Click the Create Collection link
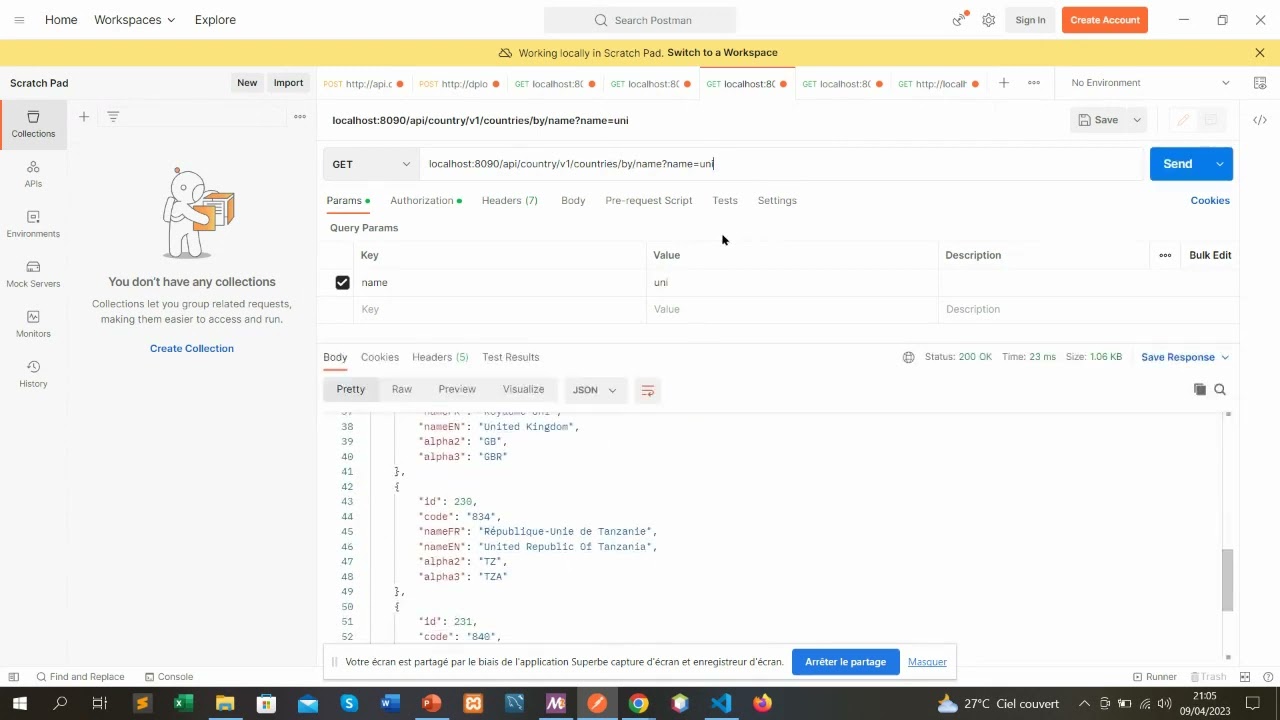 click(x=192, y=348)
